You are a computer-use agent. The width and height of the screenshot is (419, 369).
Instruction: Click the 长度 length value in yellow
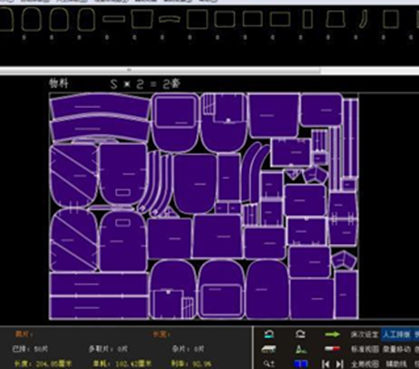(42, 364)
